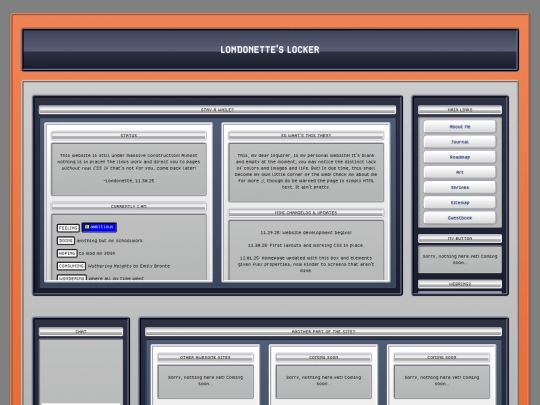Click the '~Londonette, 11.30.25' signature
540x405 pixels.
(x=129, y=180)
